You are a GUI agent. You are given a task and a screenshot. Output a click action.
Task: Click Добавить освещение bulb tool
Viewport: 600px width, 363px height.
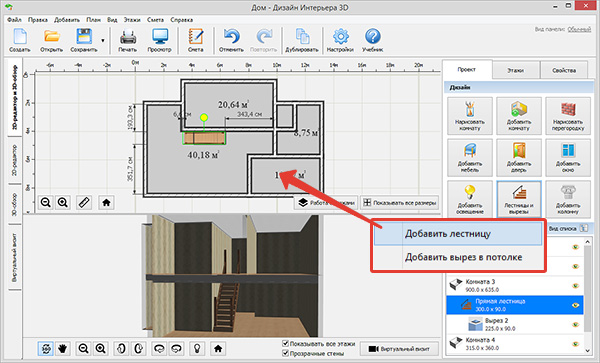point(470,199)
